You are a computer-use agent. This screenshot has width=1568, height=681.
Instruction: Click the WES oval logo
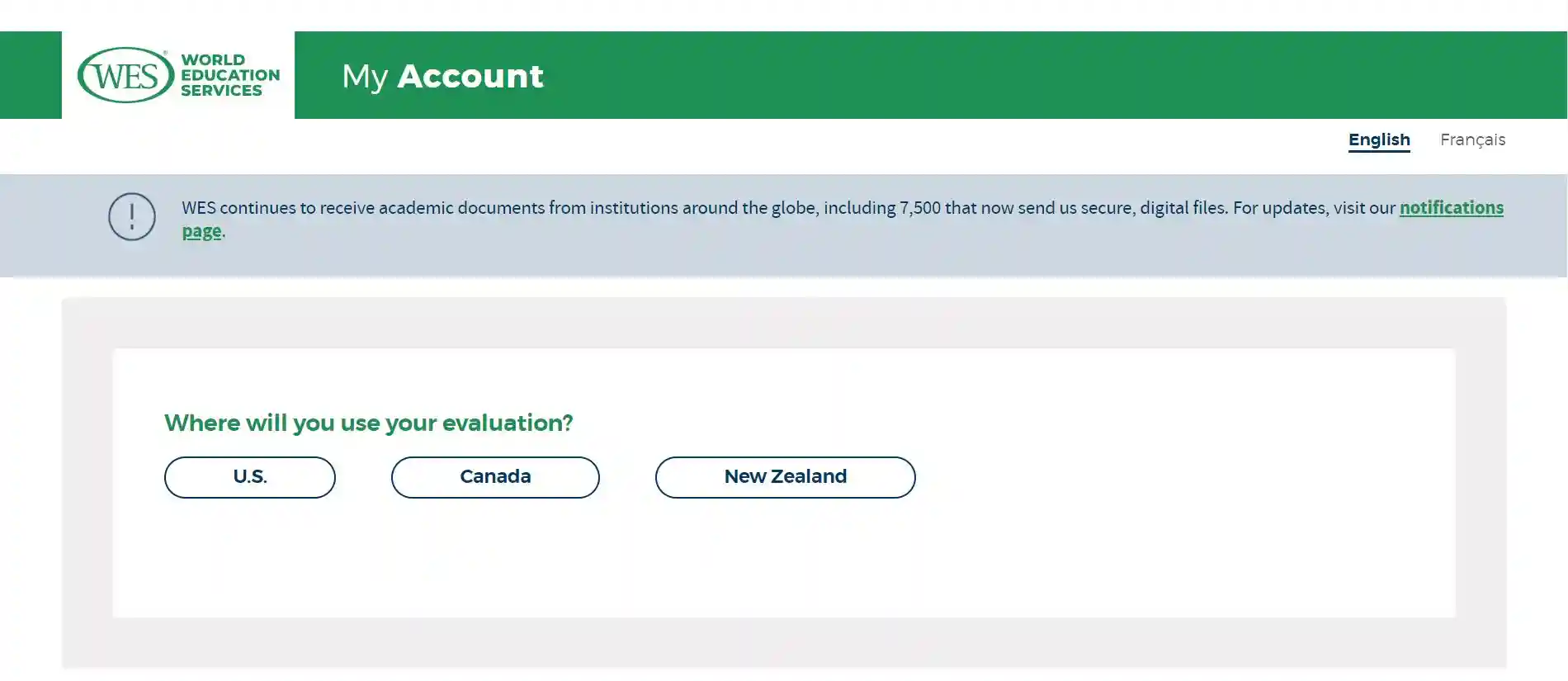[x=125, y=75]
